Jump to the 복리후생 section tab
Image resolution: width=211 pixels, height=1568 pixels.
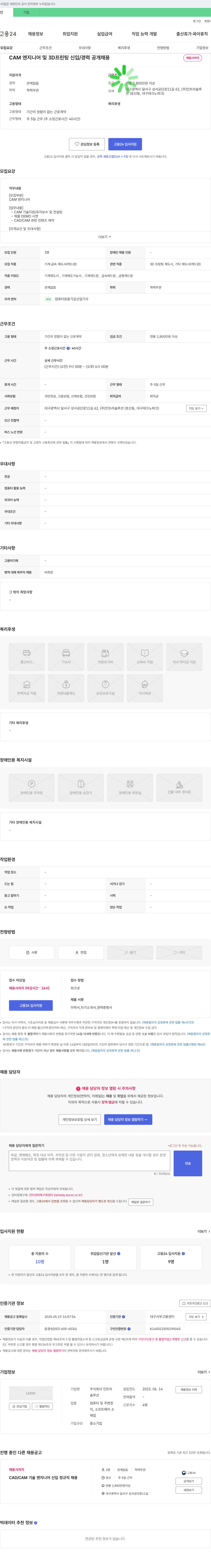124,48
